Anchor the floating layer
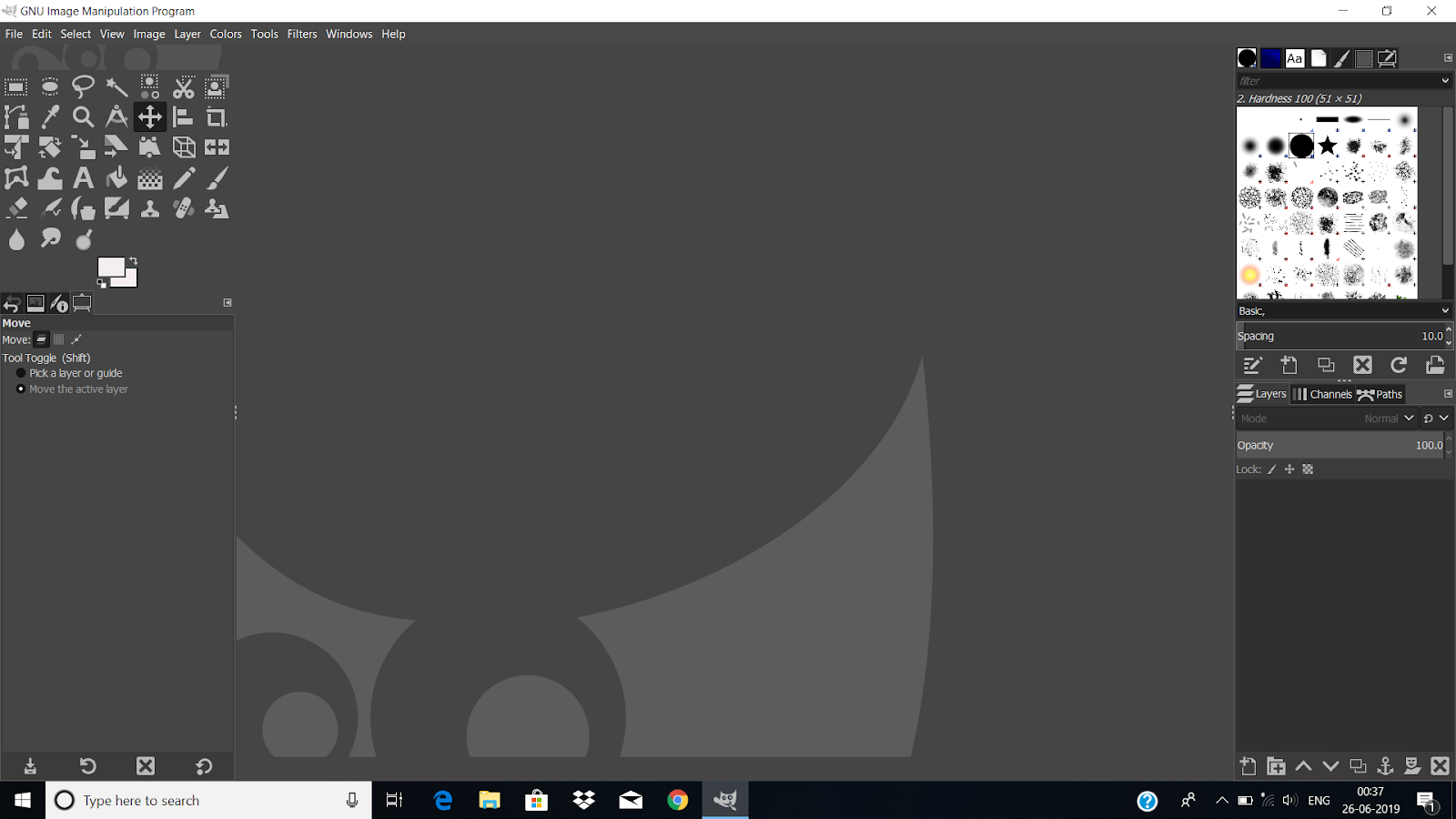 tap(1385, 765)
